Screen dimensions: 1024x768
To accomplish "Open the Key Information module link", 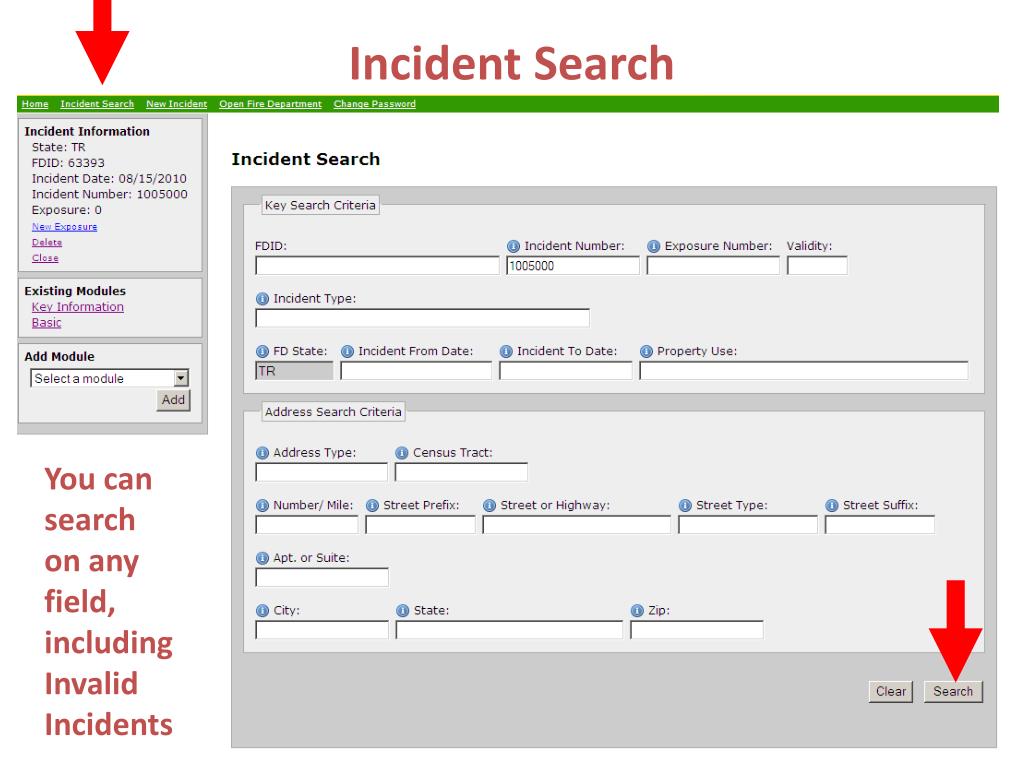I will point(78,307).
